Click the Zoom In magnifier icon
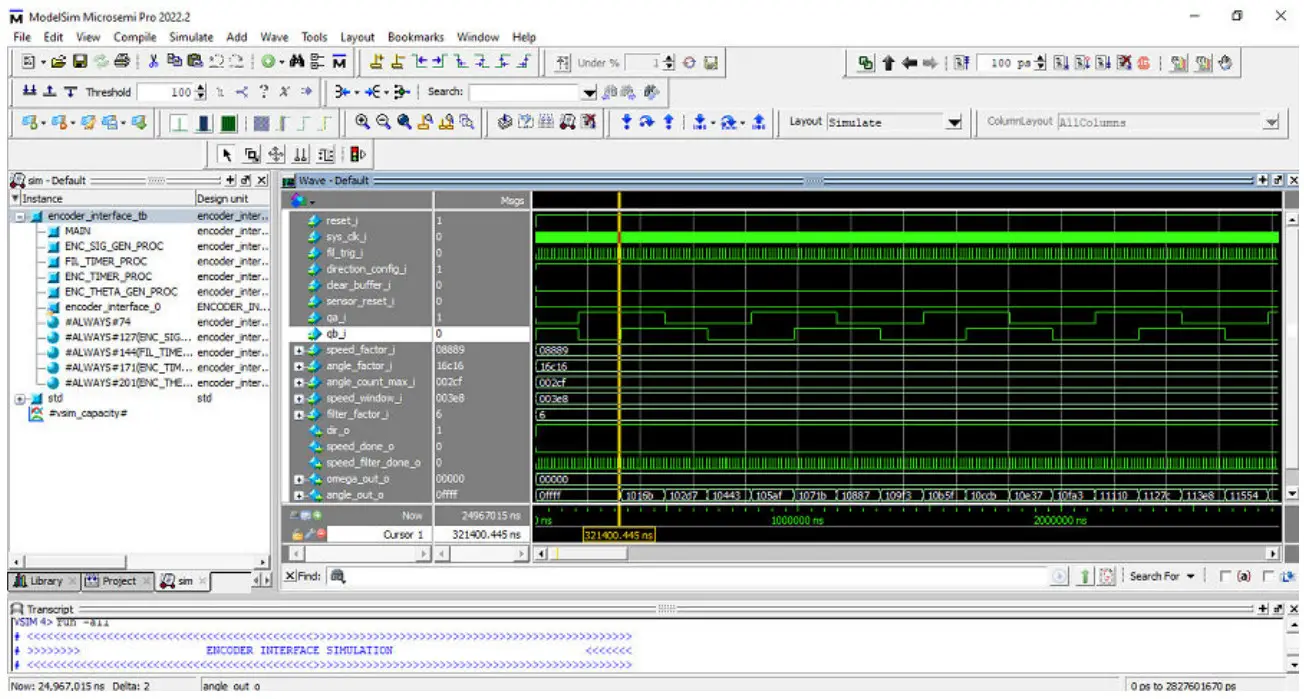Image resolution: width=1304 pixels, height=699 pixels. click(362, 122)
